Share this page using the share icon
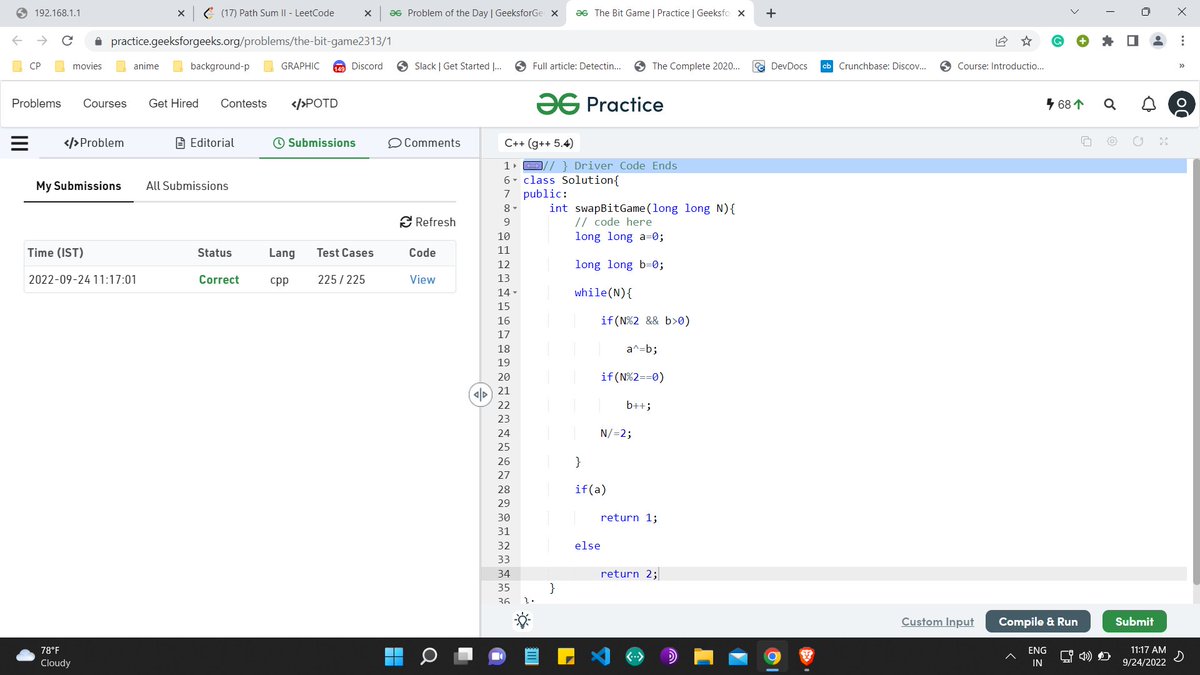The width and height of the screenshot is (1200, 675). [x=1000, y=41]
